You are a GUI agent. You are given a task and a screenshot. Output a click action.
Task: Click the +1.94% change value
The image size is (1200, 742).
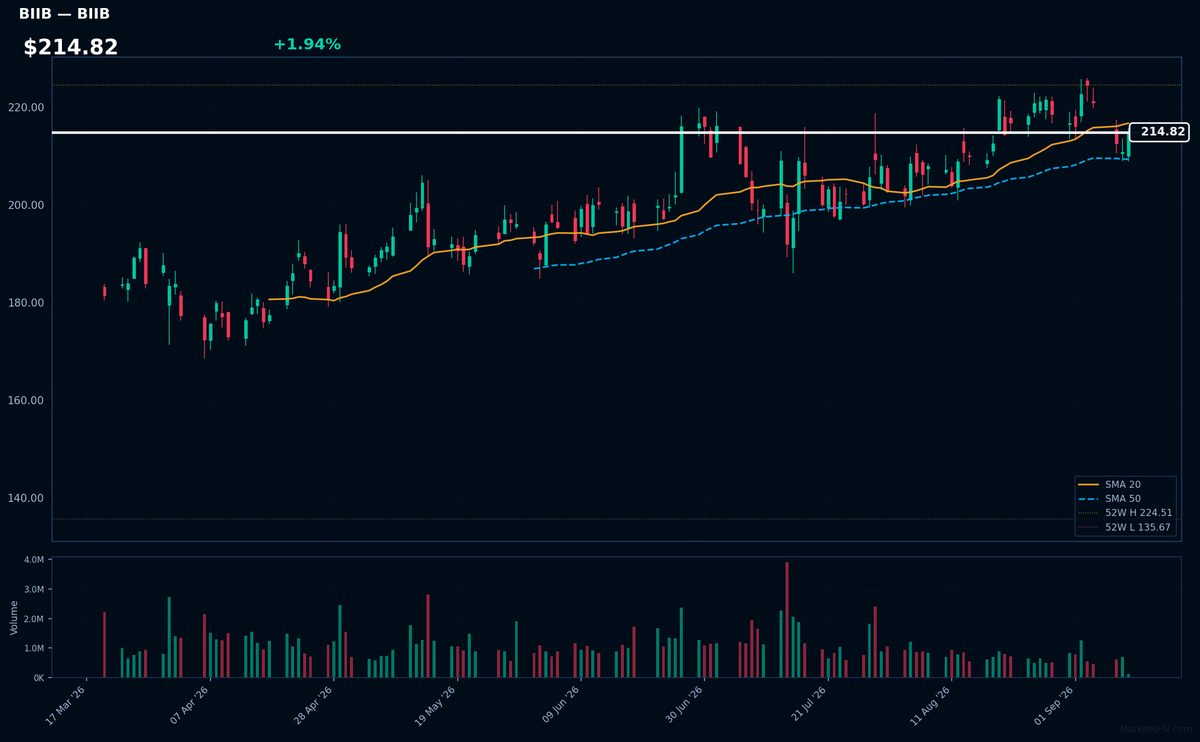pyautogui.click(x=307, y=44)
